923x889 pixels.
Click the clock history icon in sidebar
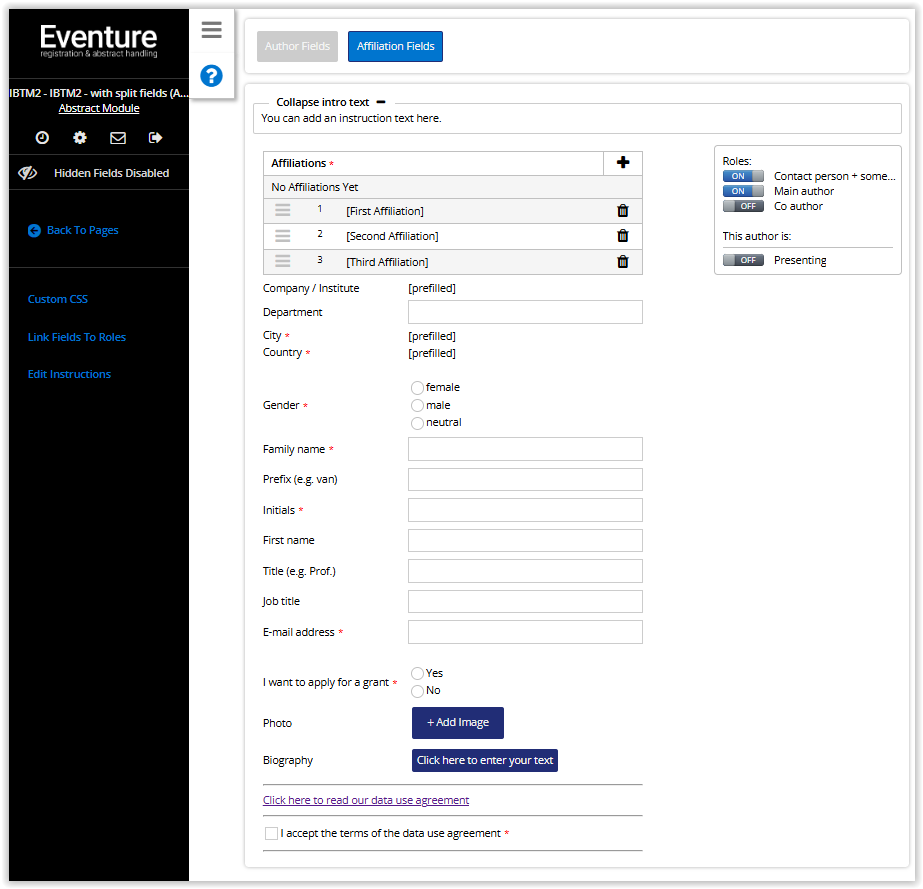click(x=43, y=138)
